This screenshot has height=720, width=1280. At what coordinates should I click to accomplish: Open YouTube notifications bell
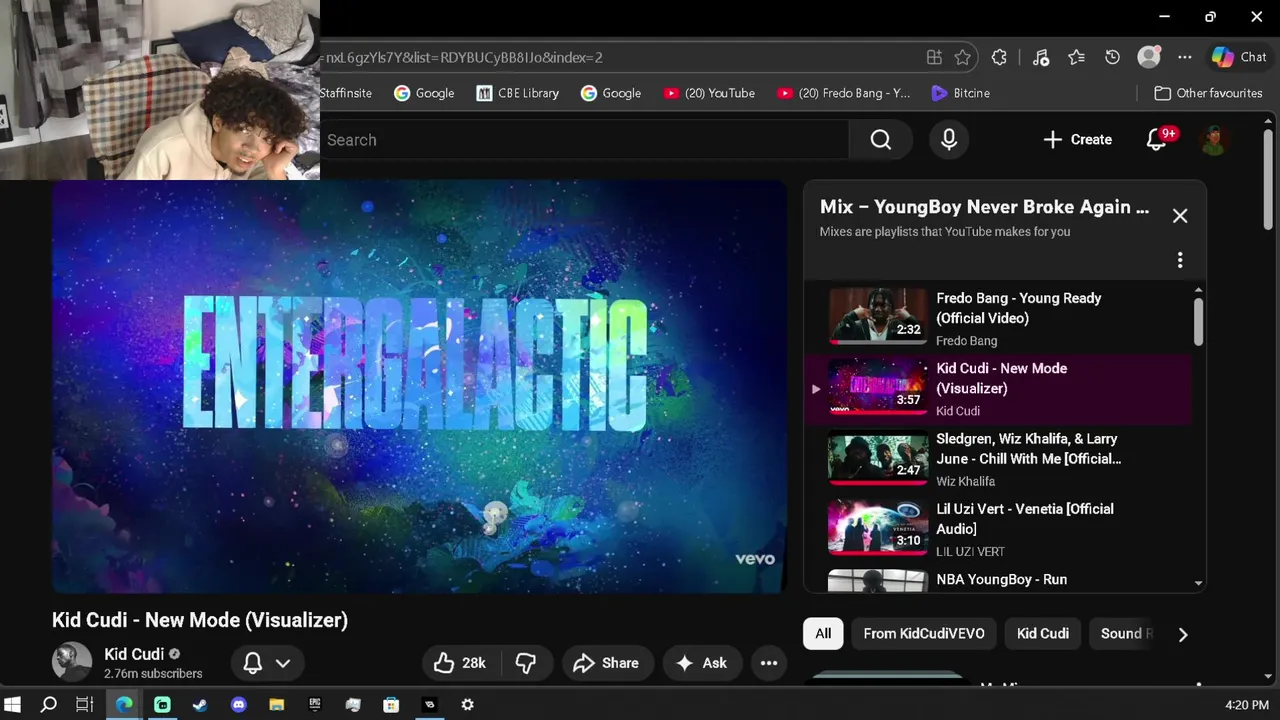pyautogui.click(x=1157, y=140)
